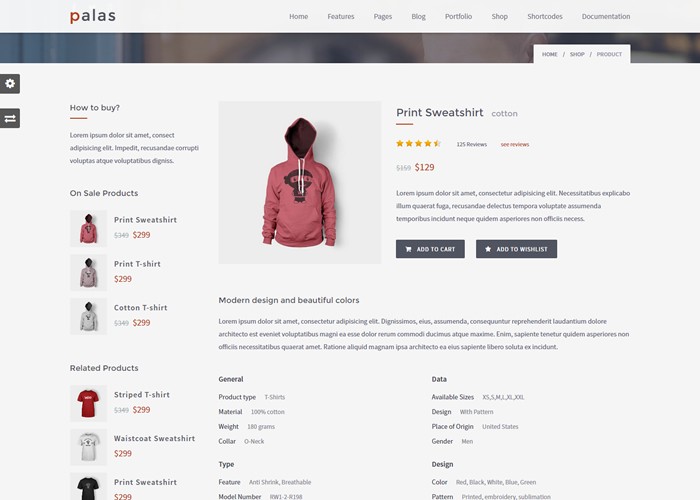The height and width of the screenshot is (500, 700).
Task: Click the HOME breadcrumb link
Action: pyautogui.click(x=550, y=54)
